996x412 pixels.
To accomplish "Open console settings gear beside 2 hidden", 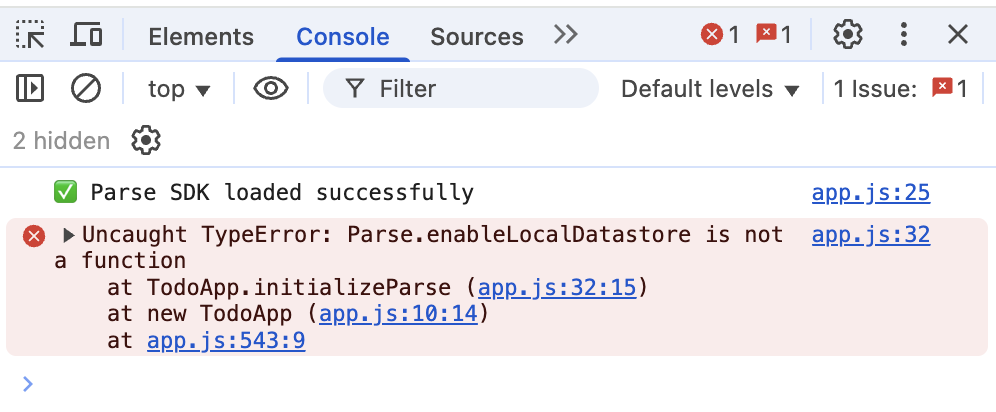I will point(146,140).
